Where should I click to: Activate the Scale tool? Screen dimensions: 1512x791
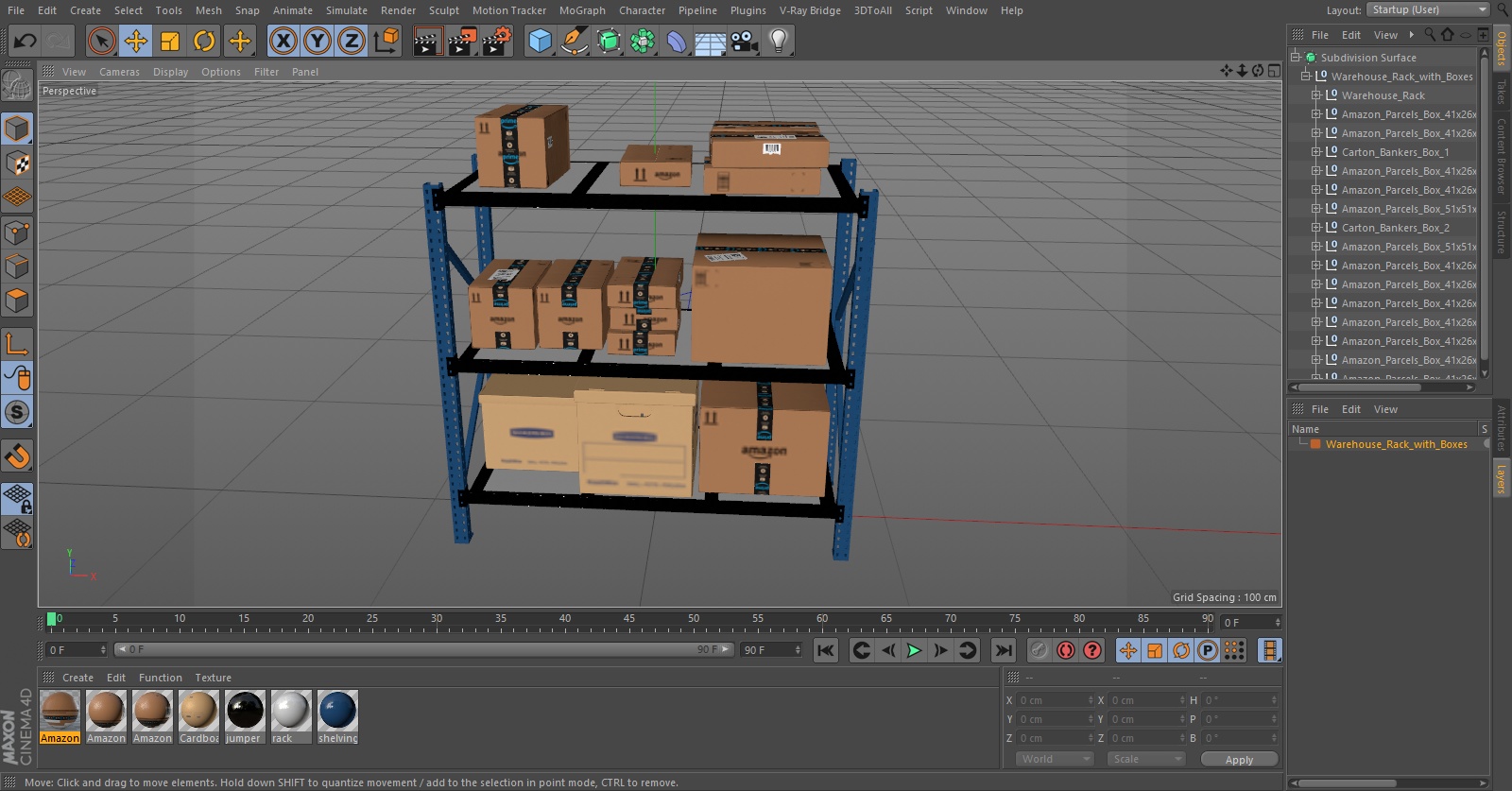click(x=170, y=41)
